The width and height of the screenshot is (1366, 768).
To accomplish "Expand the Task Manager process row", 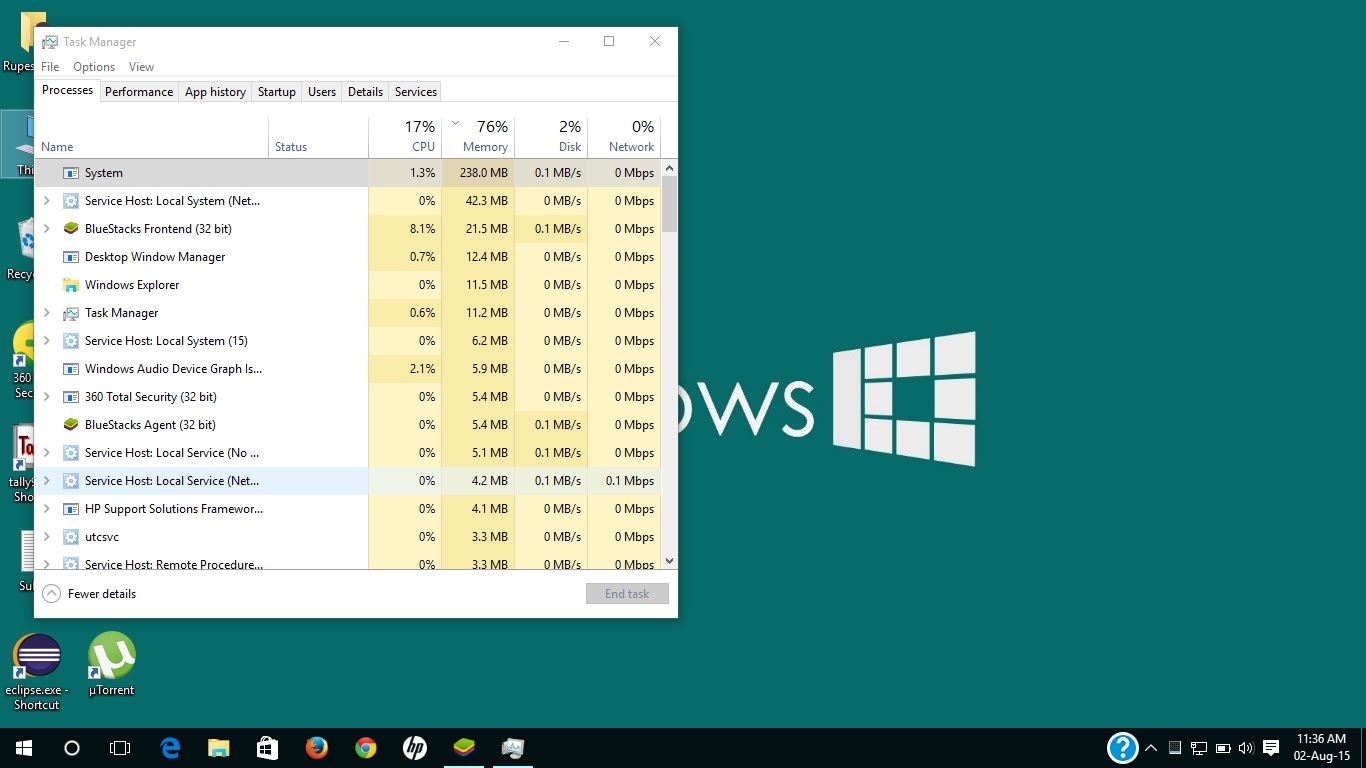I will pyautogui.click(x=46, y=313).
